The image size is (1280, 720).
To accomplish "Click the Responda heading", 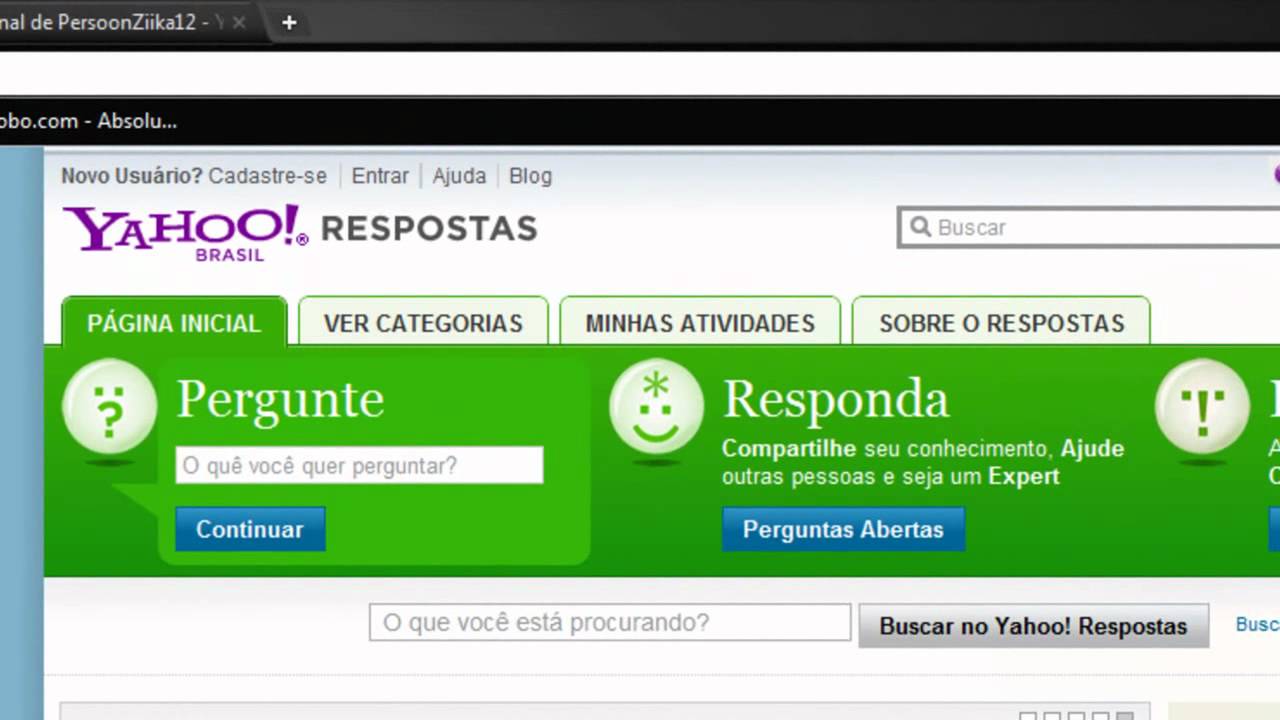I will [x=835, y=400].
